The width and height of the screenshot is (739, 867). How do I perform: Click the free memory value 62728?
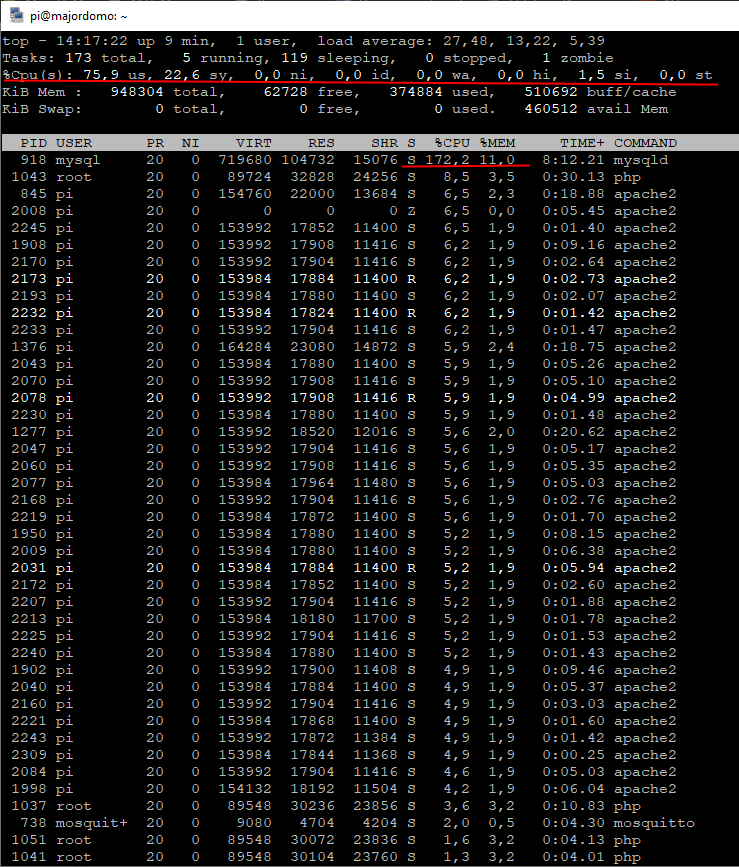(x=285, y=92)
